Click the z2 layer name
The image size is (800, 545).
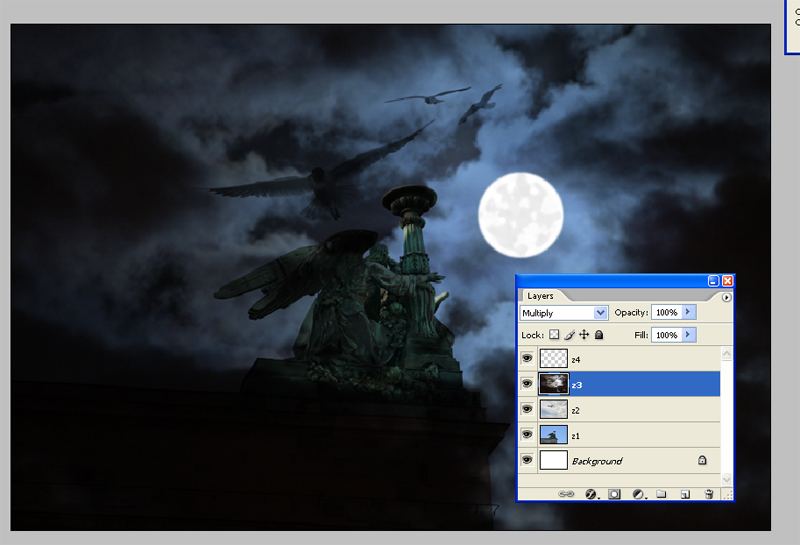[576, 411]
